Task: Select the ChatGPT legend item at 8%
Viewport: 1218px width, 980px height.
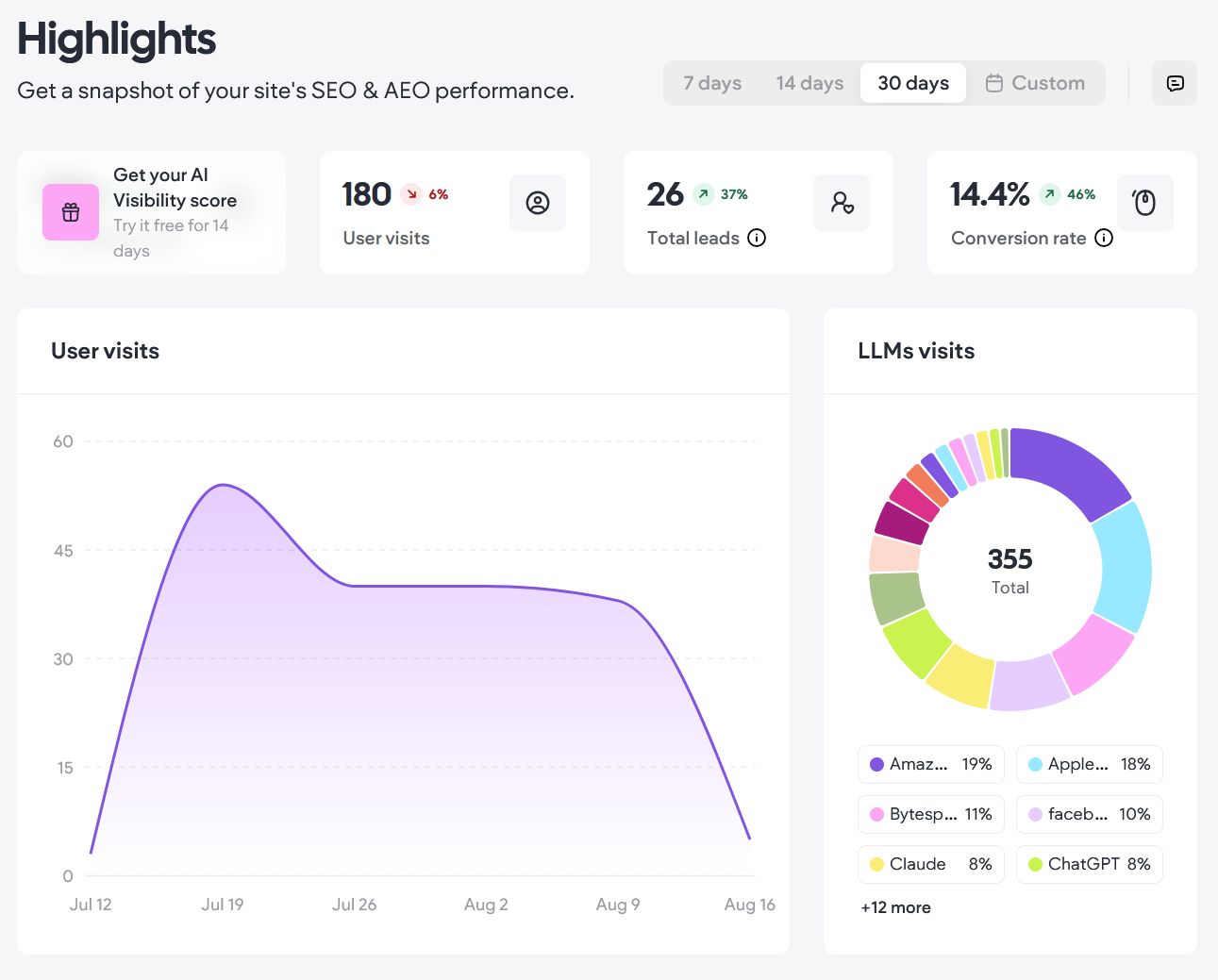Action: click(1090, 864)
